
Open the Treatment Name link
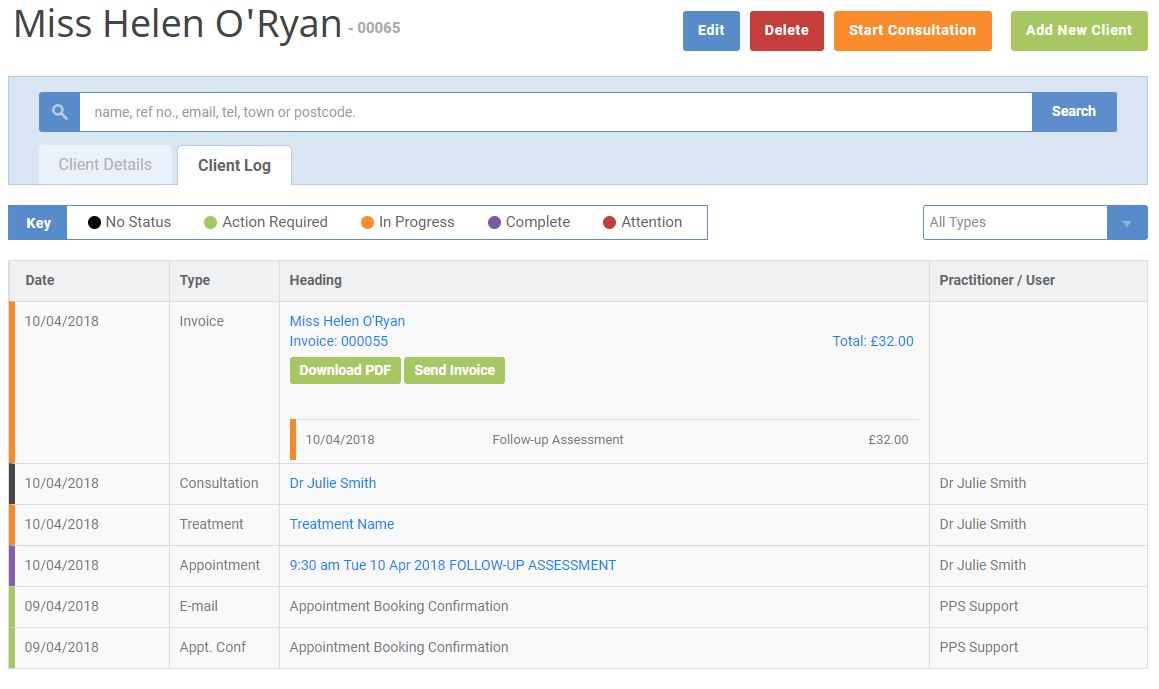click(x=341, y=524)
